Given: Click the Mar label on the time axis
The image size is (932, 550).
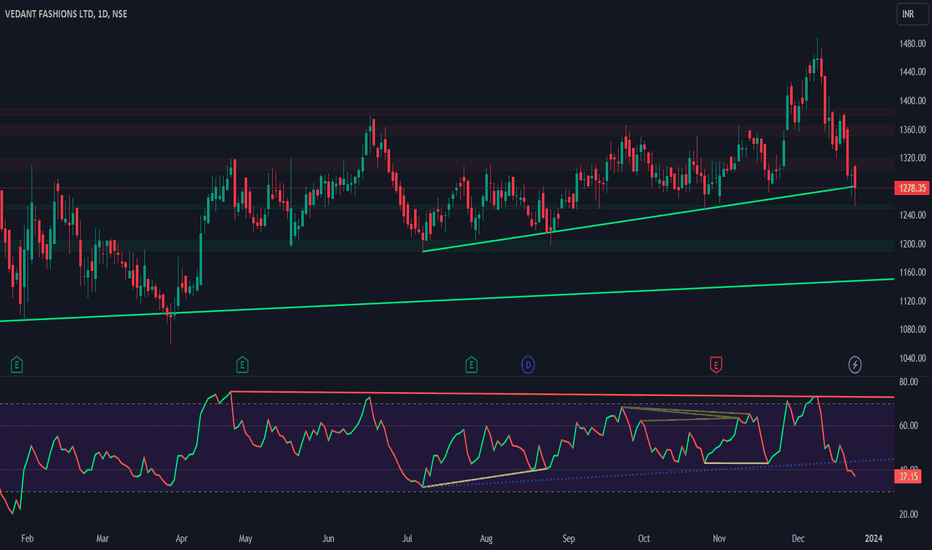Looking at the screenshot, I should tap(102, 539).
